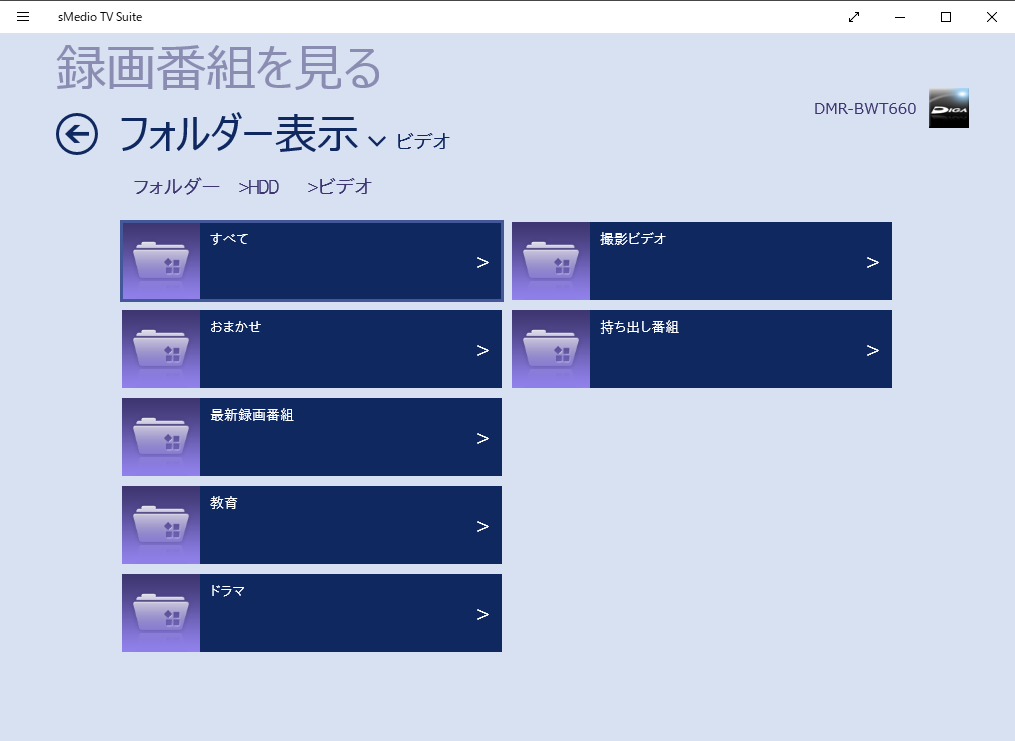Click the おまかせ folder icon
The height and width of the screenshot is (741, 1015).
pyautogui.click(x=161, y=349)
